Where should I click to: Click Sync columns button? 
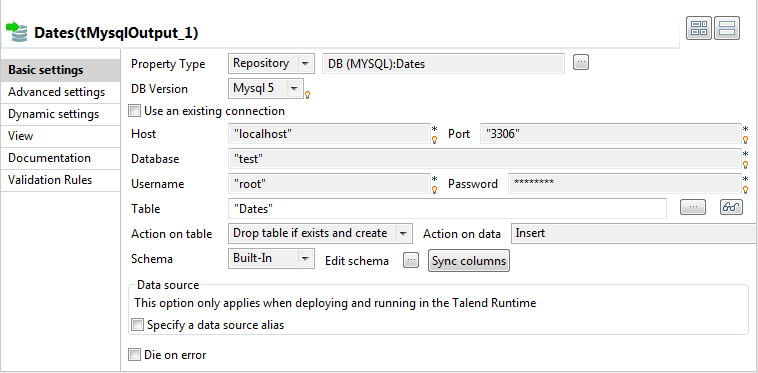469,261
